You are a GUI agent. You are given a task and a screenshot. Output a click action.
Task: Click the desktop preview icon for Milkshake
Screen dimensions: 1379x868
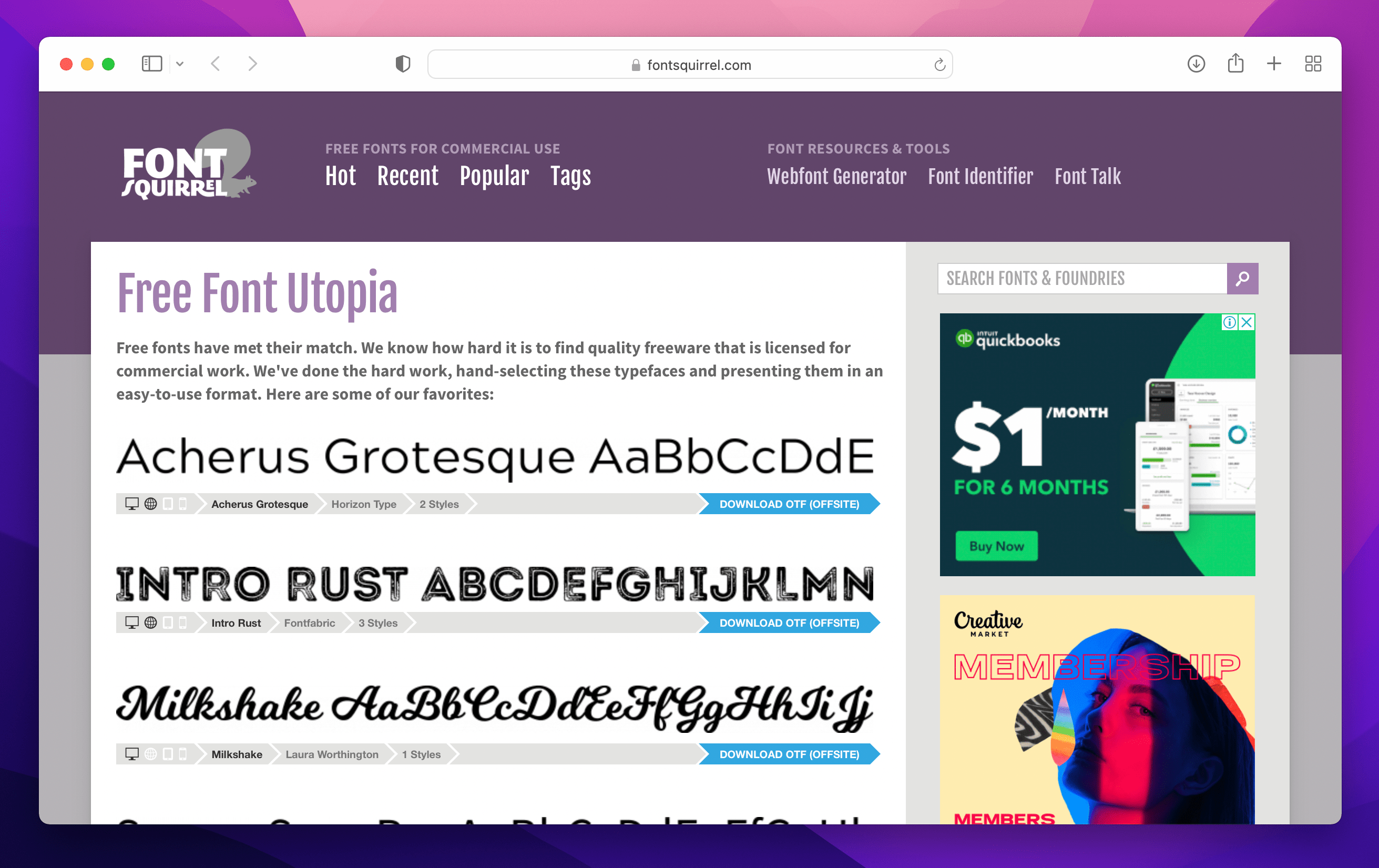[131, 753]
